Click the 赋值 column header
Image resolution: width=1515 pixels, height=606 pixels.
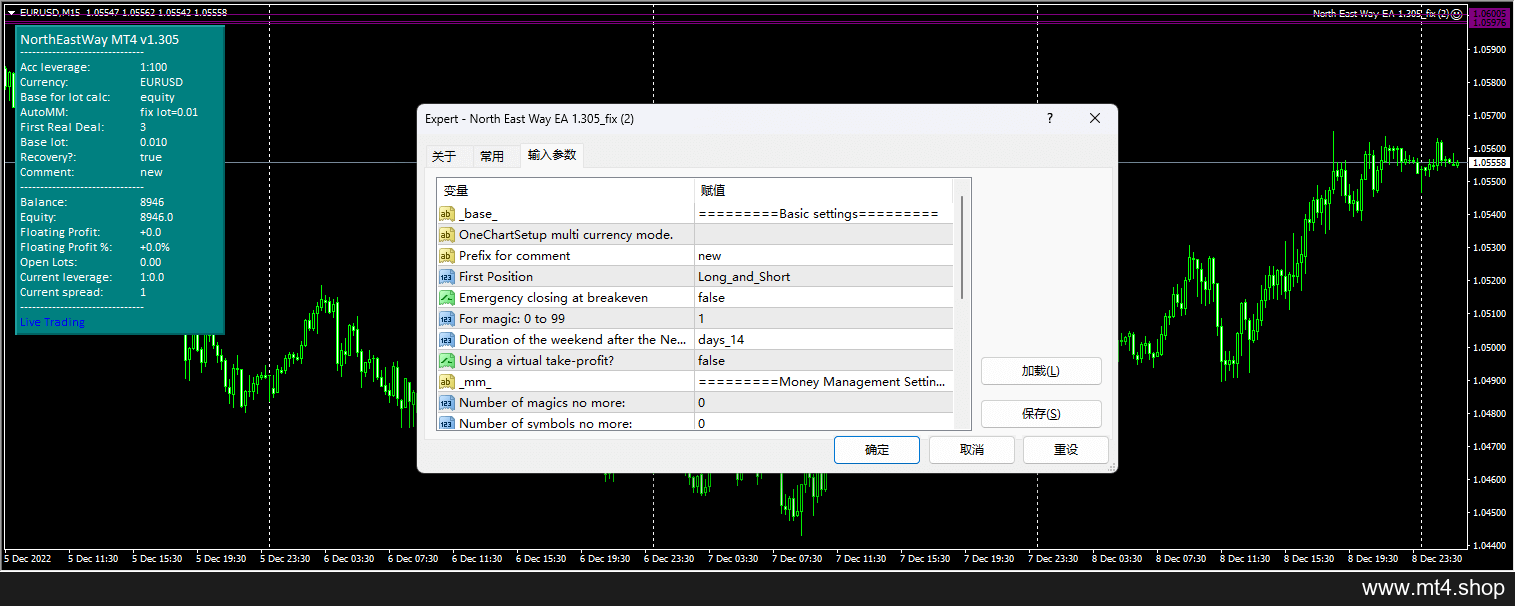tap(824, 191)
